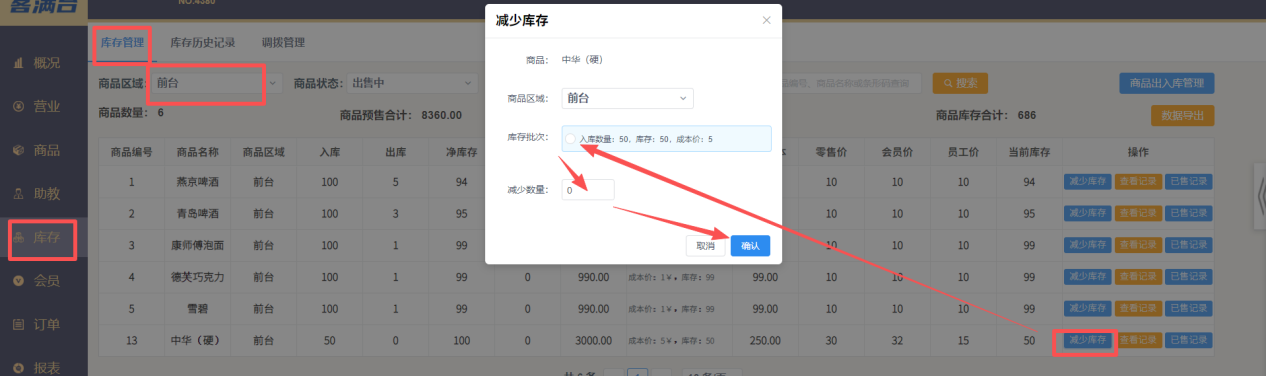Open 商品出入库管理
Image resolution: width=1266 pixels, height=376 pixels.
click(x=1167, y=83)
